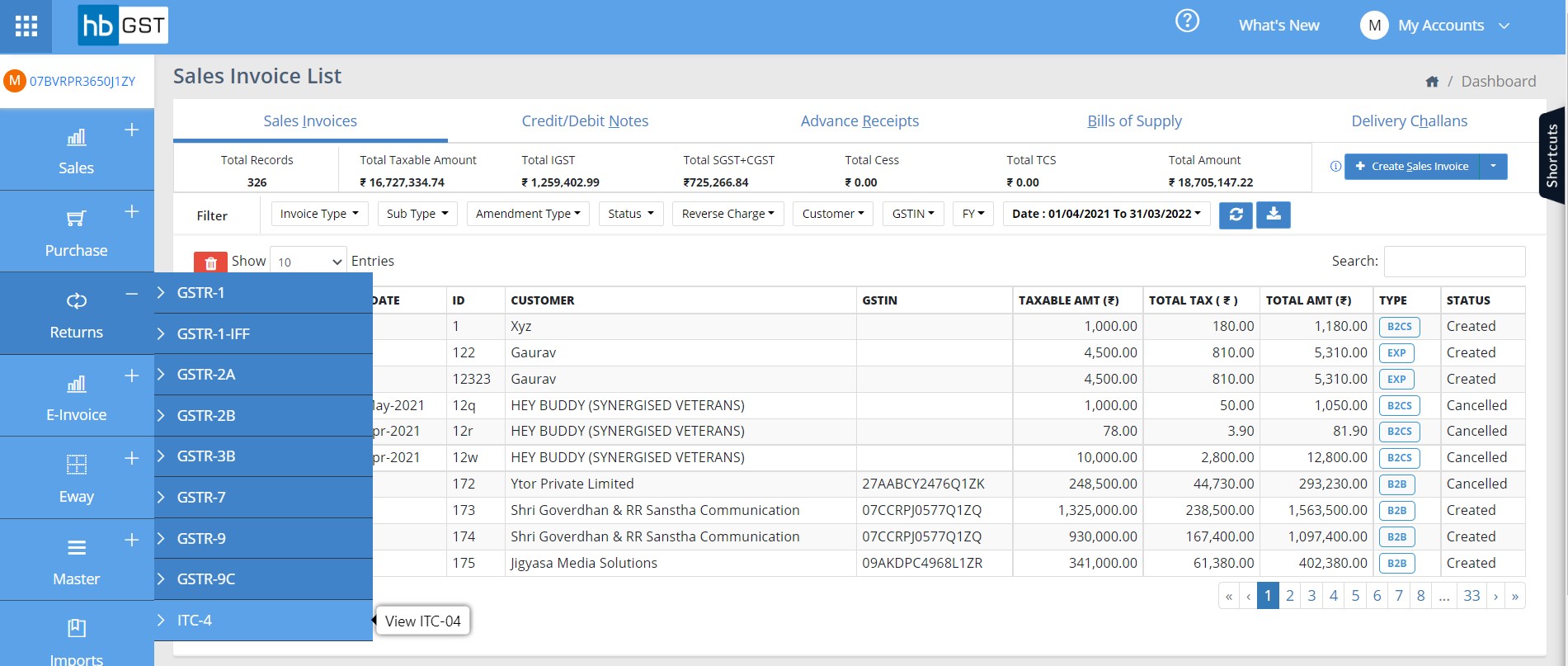
Task: Sort by TAXABLE AMT column header
Action: (1077, 300)
